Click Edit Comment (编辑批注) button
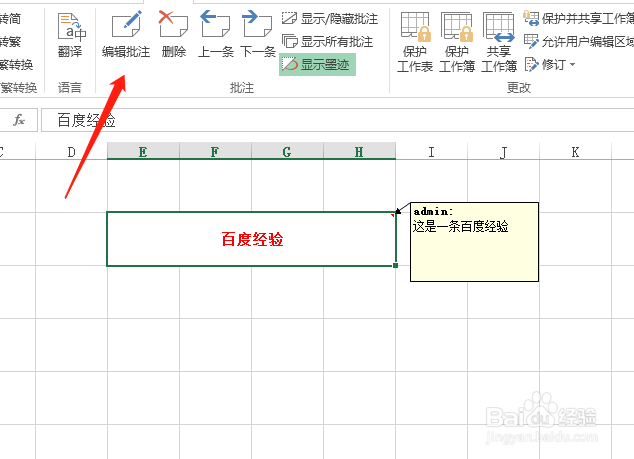Viewport: 634px width, 459px height. (126, 35)
